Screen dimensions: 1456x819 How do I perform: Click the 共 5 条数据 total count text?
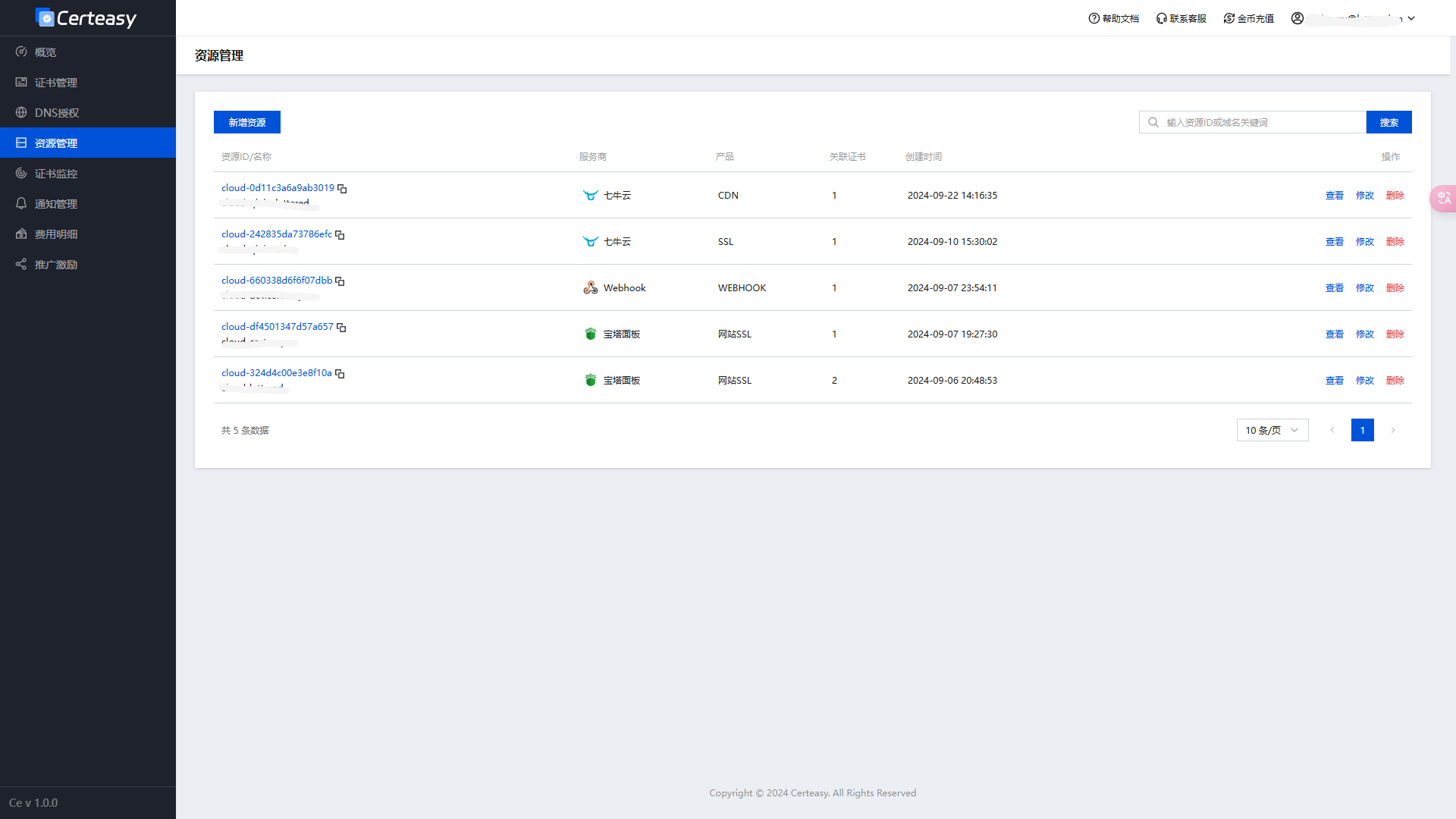(245, 430)
